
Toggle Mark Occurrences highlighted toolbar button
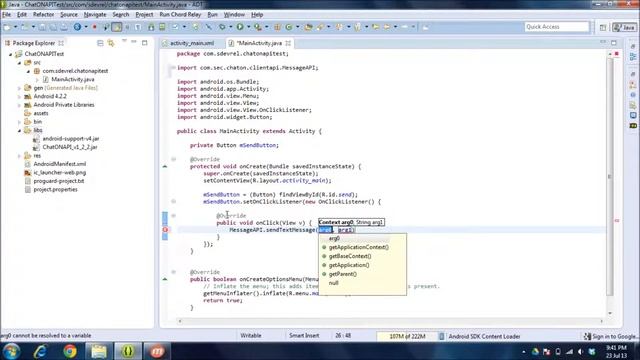117,27
